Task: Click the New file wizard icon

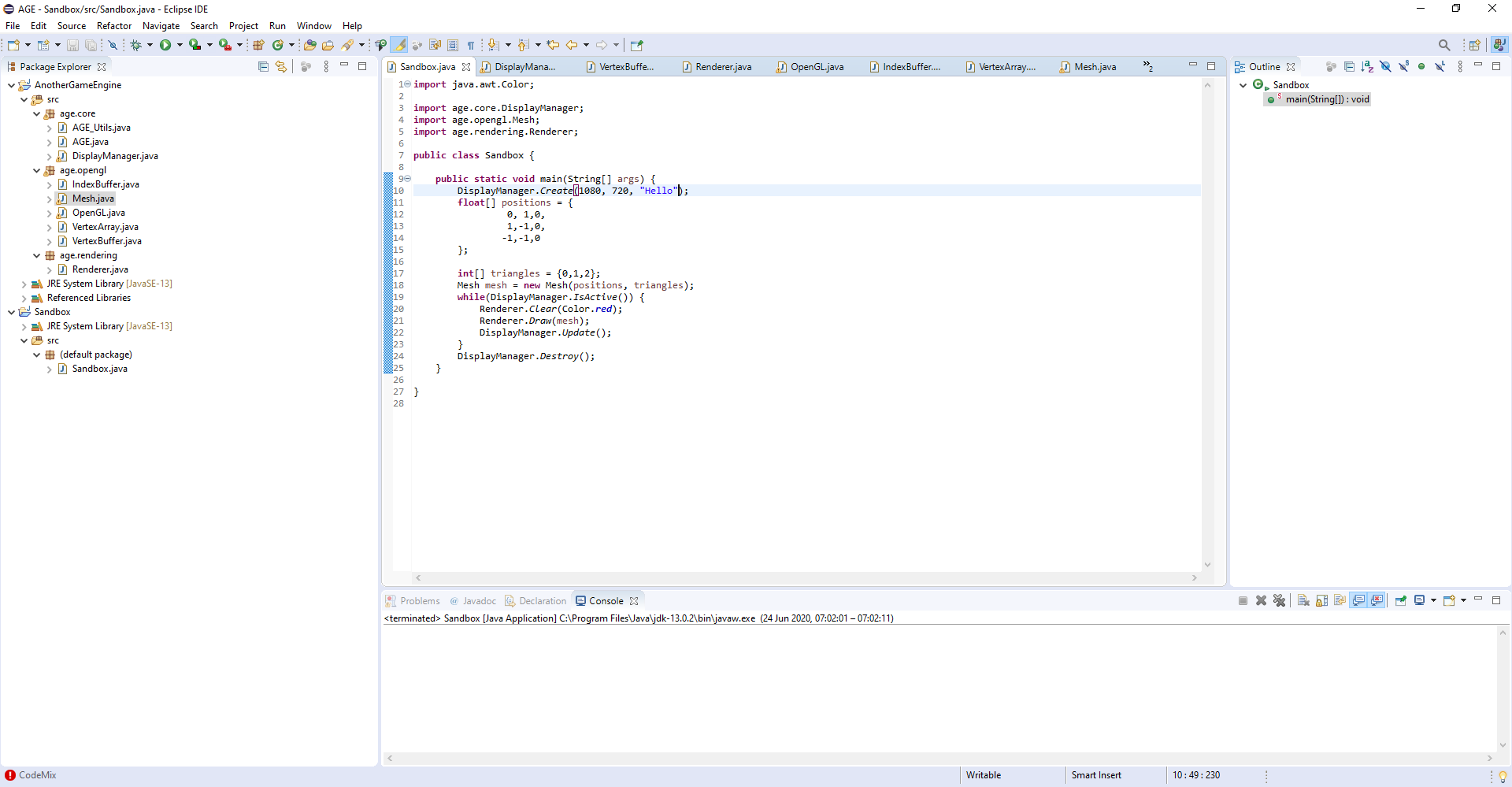Action: click(x=13, y=45)
